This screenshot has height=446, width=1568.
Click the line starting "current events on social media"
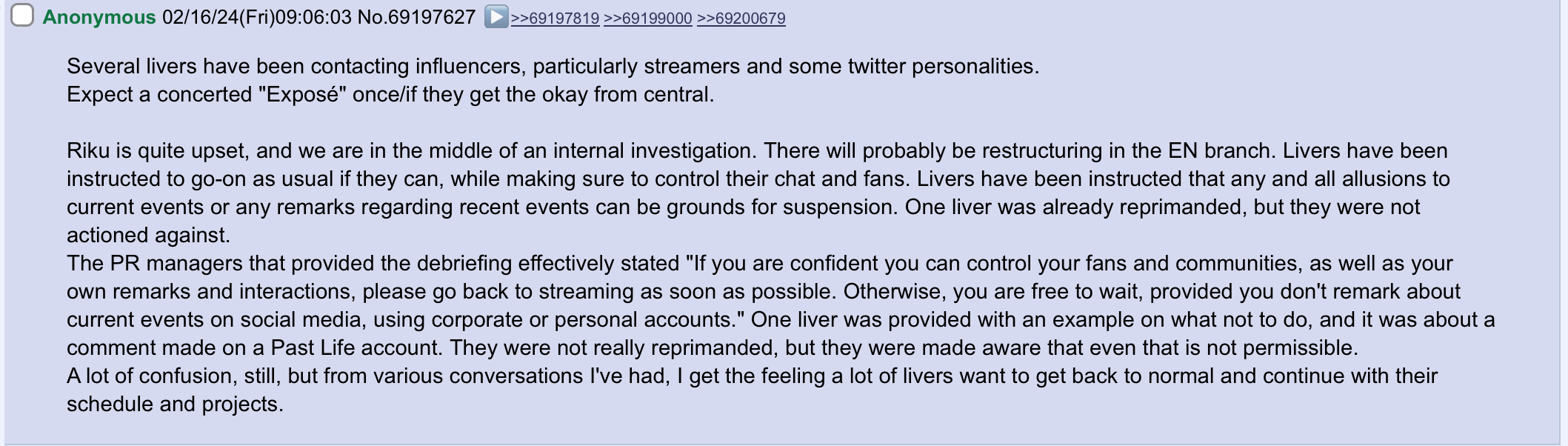(x=781, y=320)
